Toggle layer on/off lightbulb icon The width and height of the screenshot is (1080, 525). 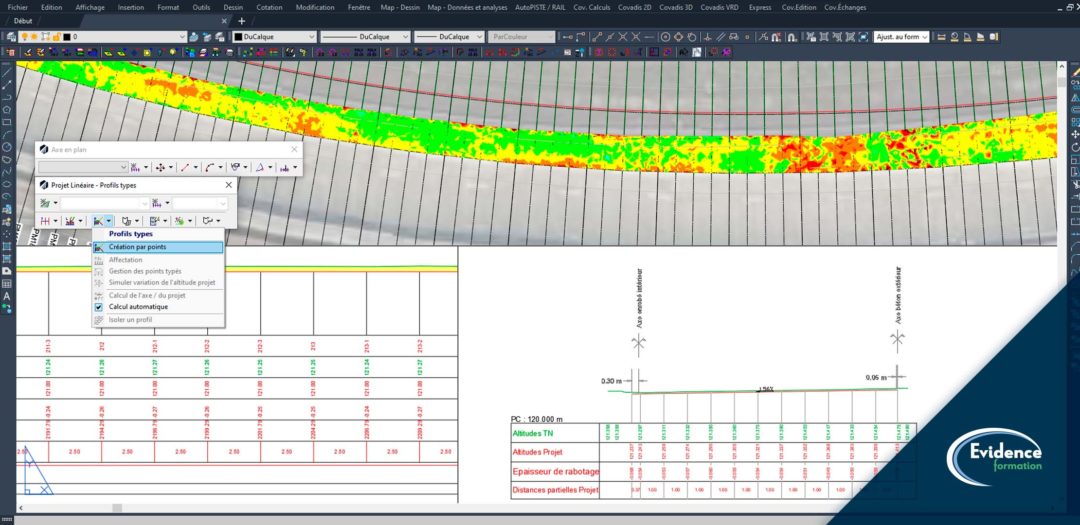[x=24, y=37]
